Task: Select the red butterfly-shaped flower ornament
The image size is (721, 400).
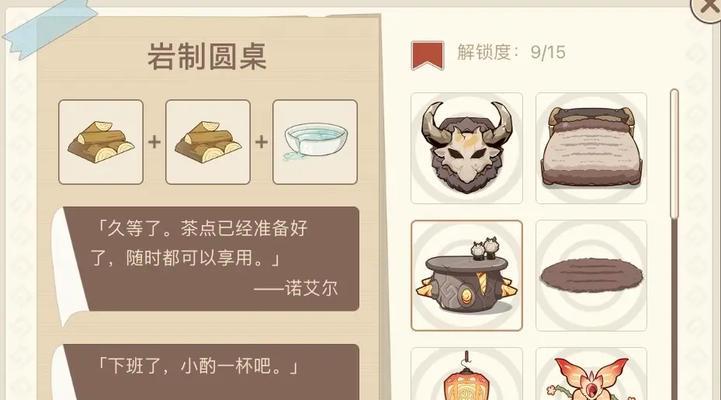Action: (591, 374)
